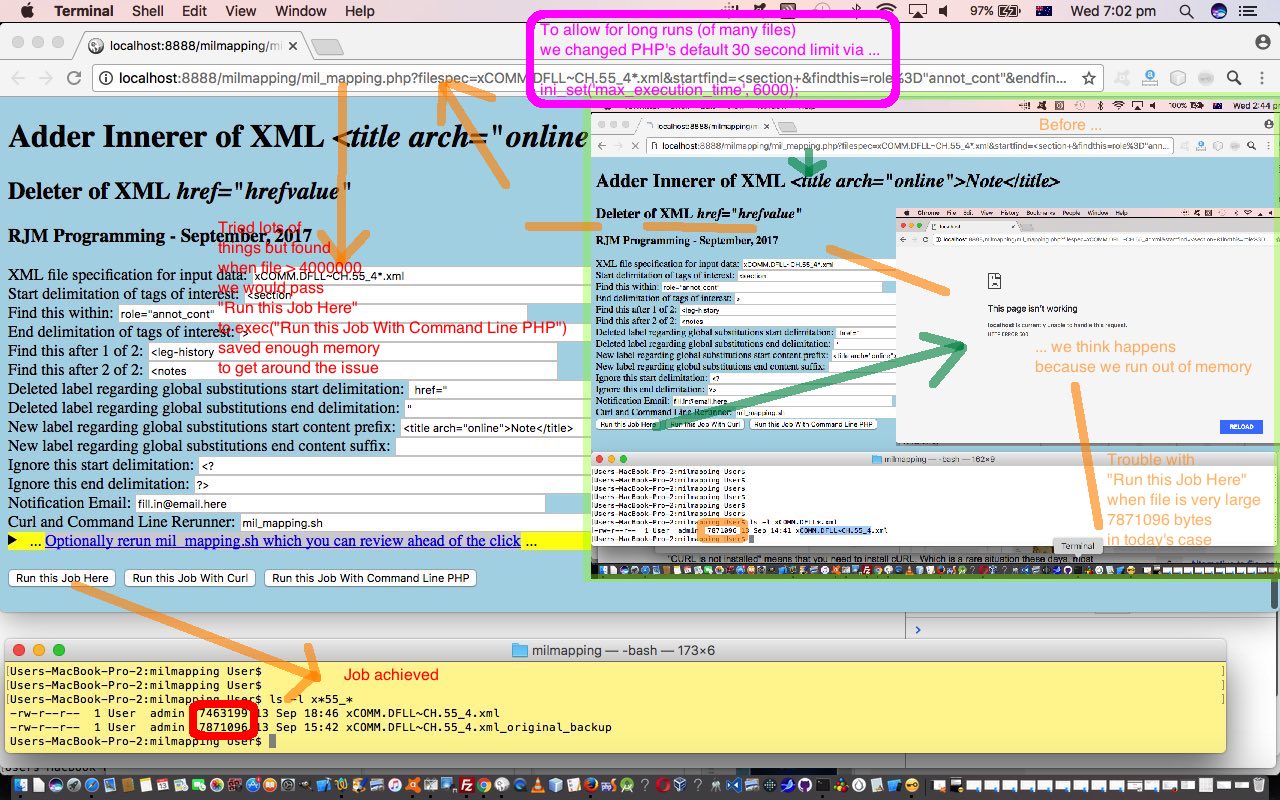This screenshot has width=1280, height=800.
Task: Open the Terminal application menu
Action: pos(84,11)
